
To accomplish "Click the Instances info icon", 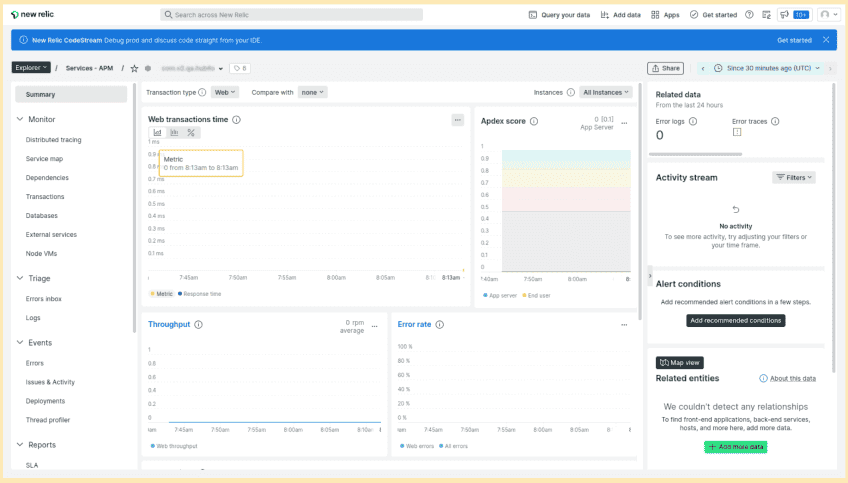I will click(571, 92).
